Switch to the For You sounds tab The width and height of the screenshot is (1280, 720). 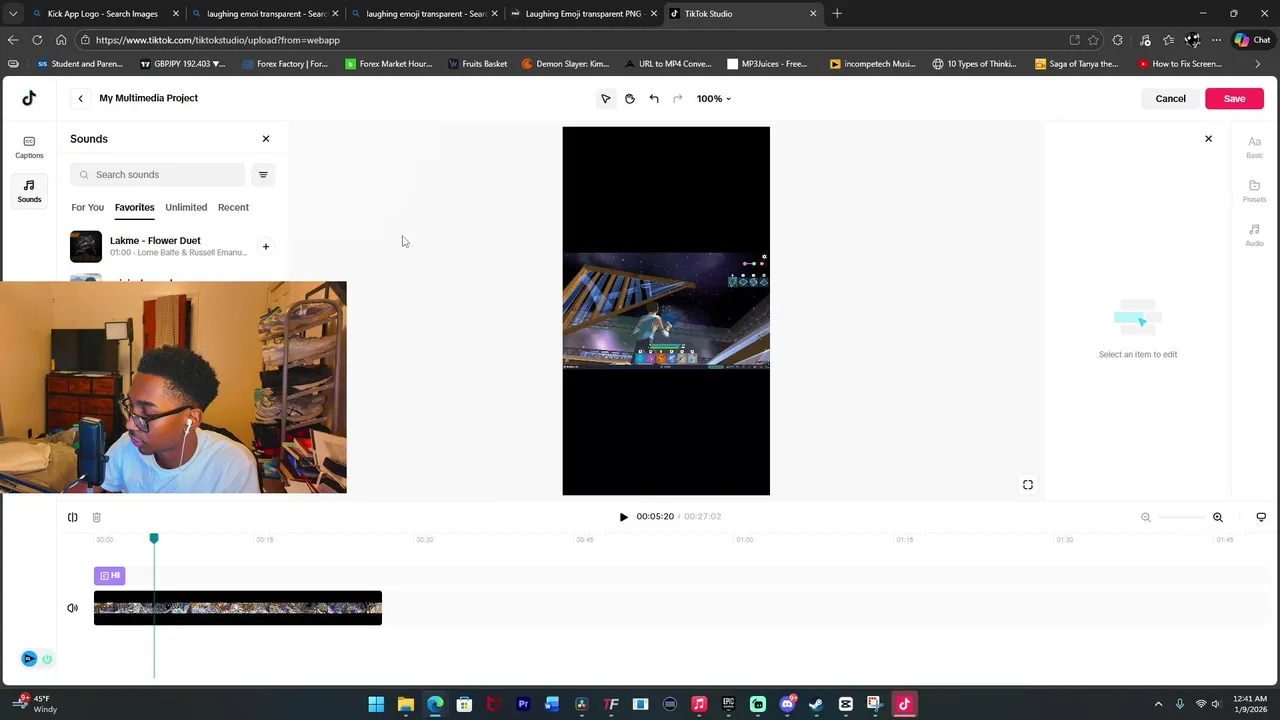pyautogui.click(x=87, y=207)
